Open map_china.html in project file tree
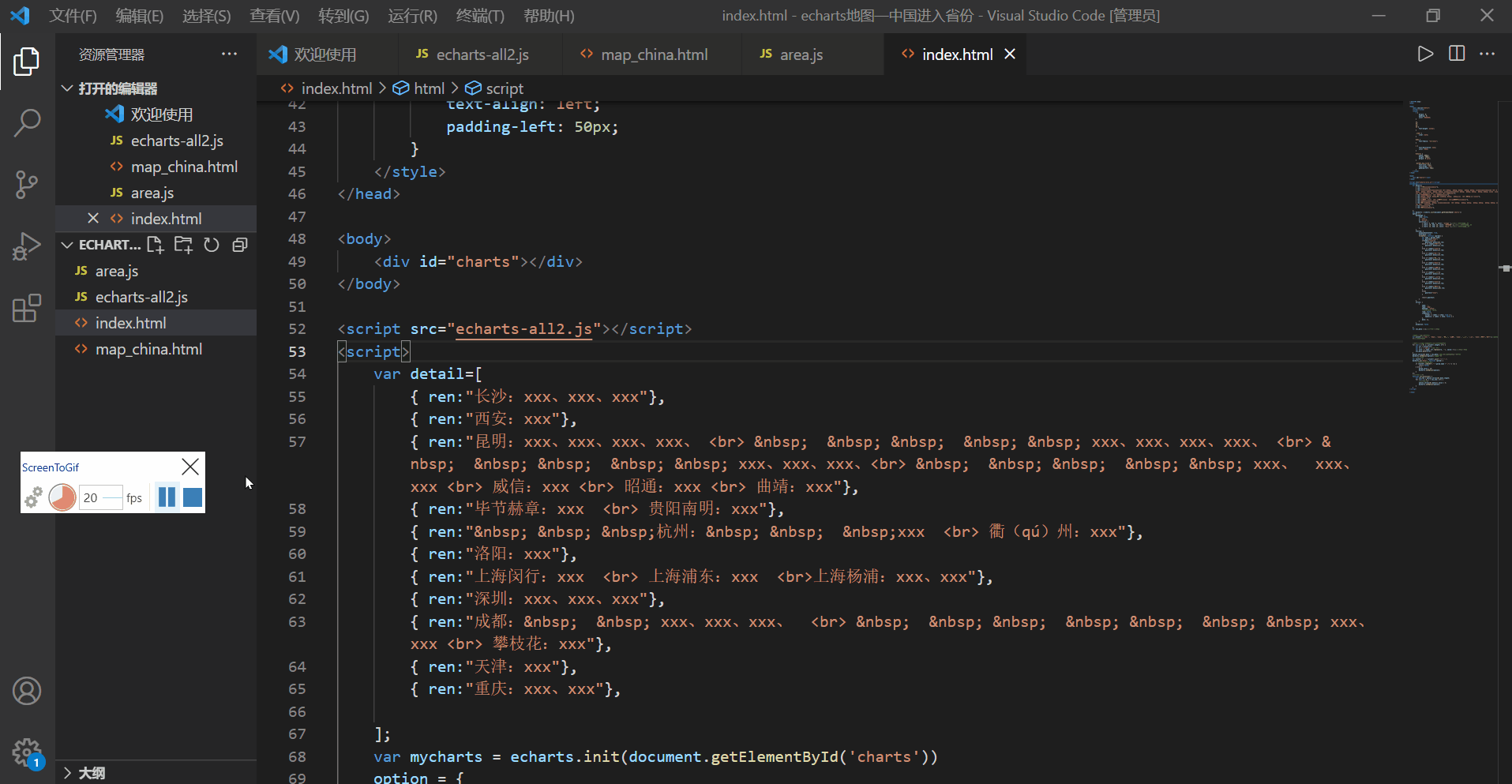 point(156,349)
